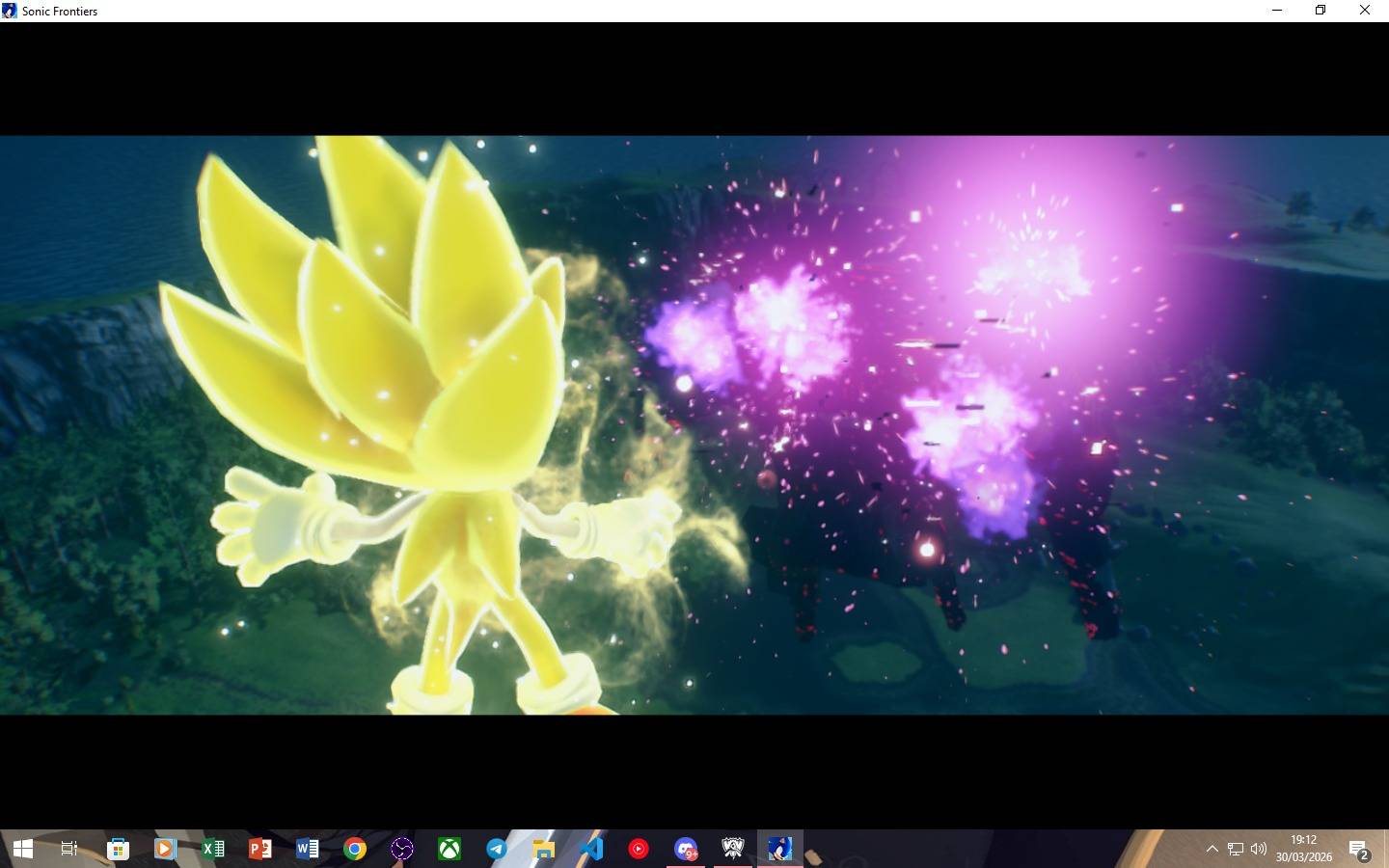Select the Sonic Frontiers taskbar icon
Image resolution: width=1389 pixels, height=868 pixels.
(780, 849)
